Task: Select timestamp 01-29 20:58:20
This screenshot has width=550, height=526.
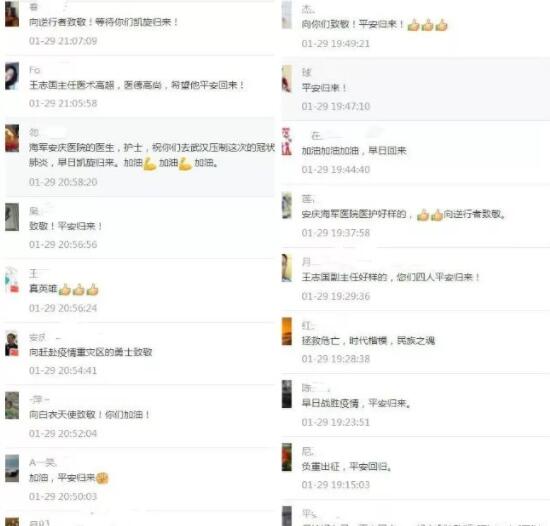Action: [x=63, y=182]
